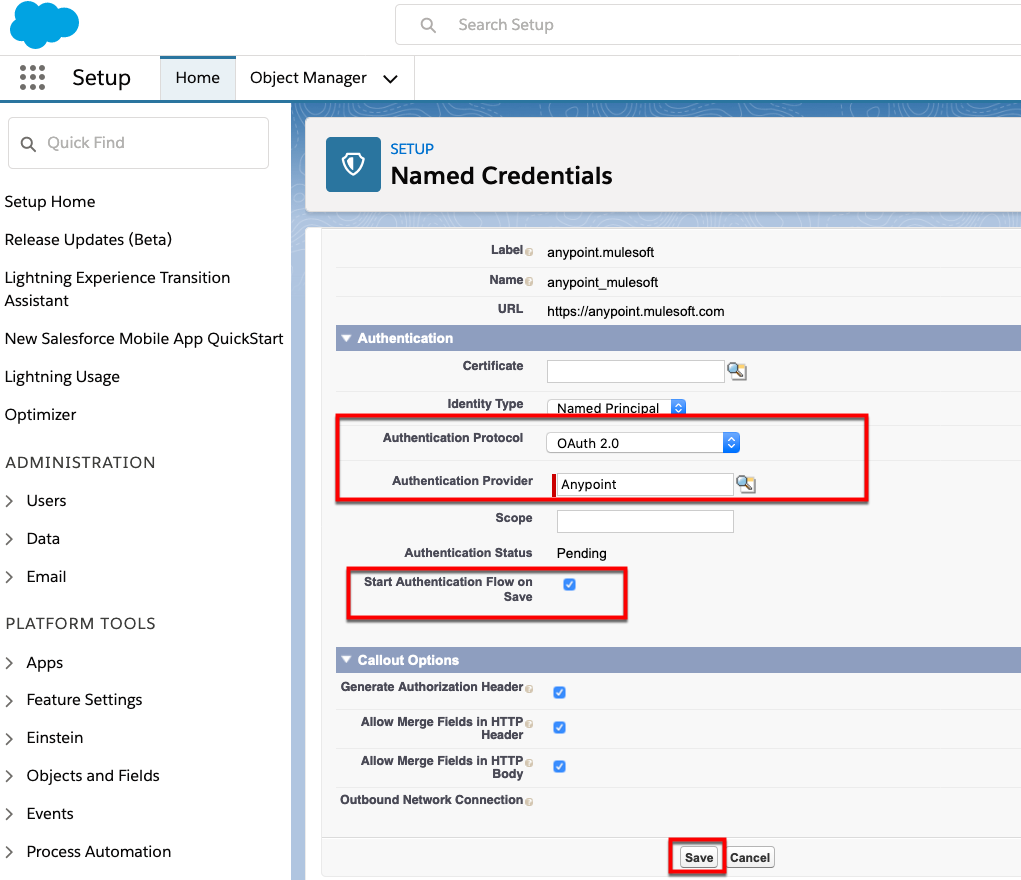Toggle Allow Merge Fields in HTTP Body
Image resolution: width=1021 pixels, height=880 pixels.
tap(560, 767)
